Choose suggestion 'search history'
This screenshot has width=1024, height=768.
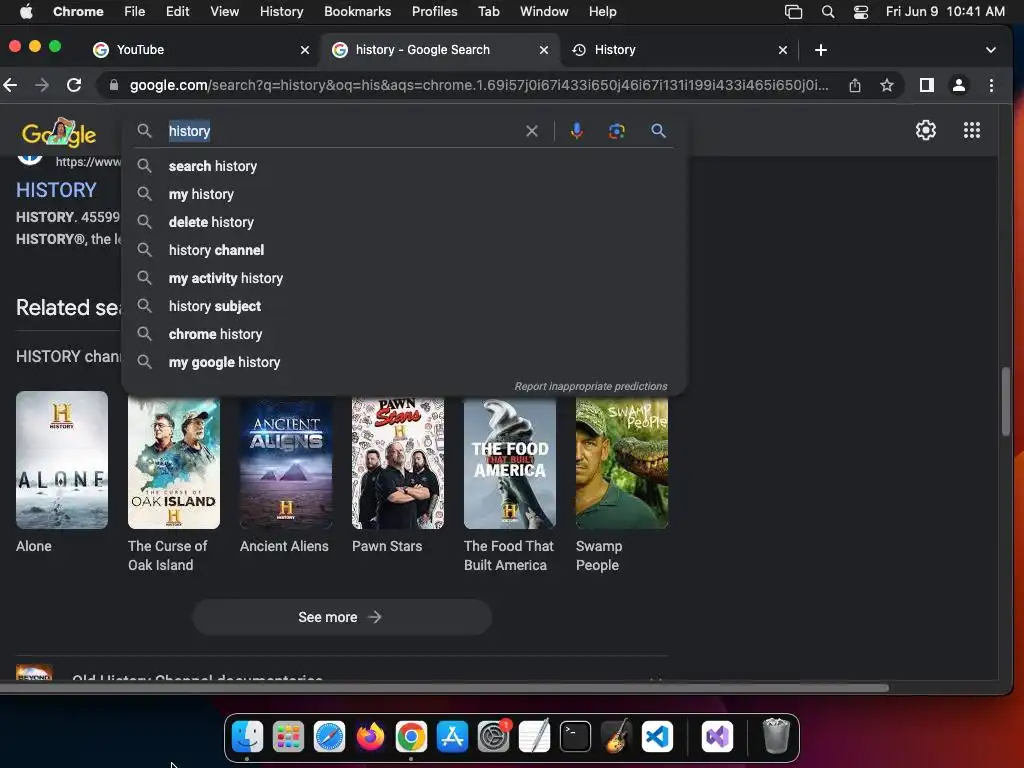coord(404,166)
